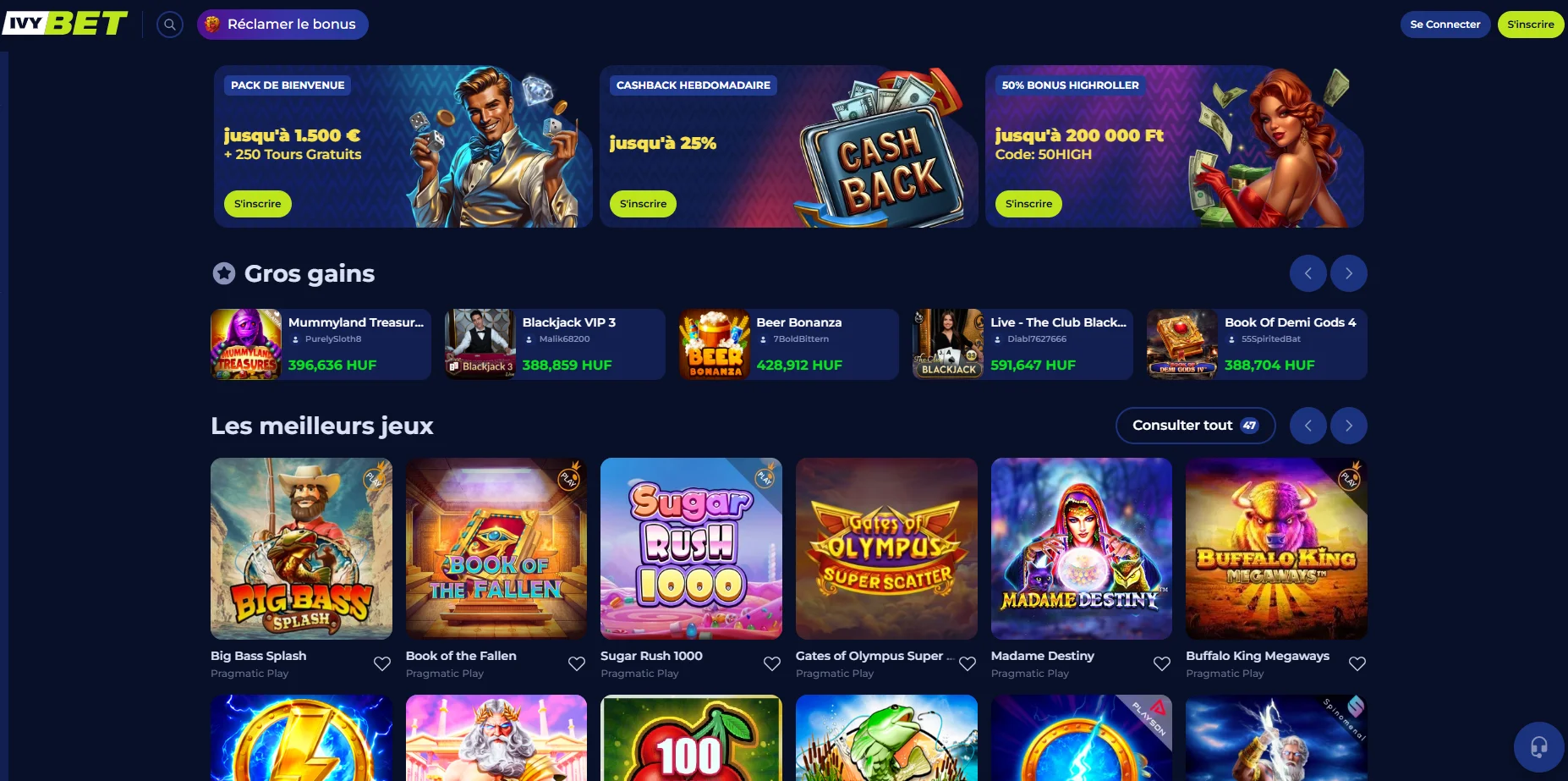Click Réclamer le bonus in header

(282, 25)
